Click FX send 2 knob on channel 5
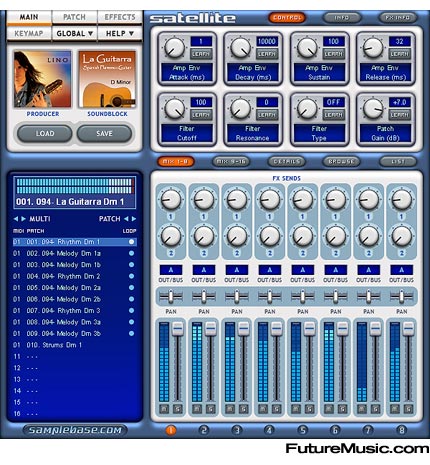This screenshot has height=465, width=430. click(x=303, y=236)
